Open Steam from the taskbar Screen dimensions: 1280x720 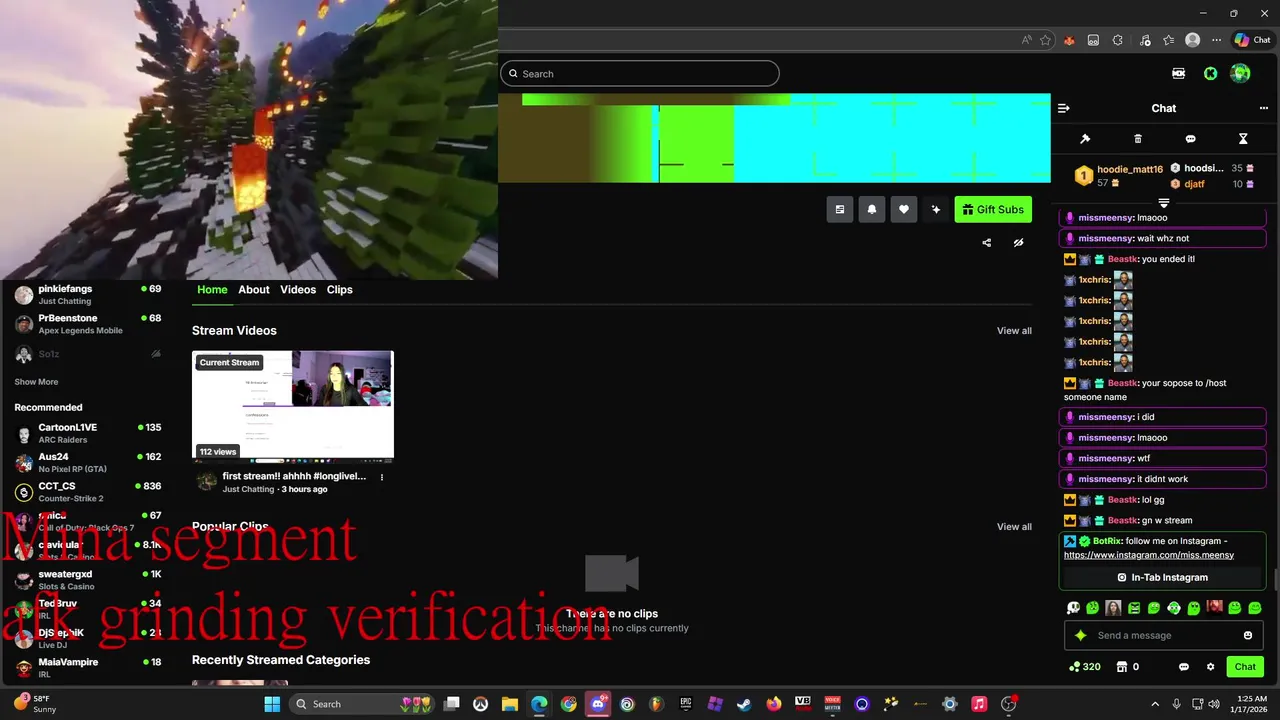744,704
